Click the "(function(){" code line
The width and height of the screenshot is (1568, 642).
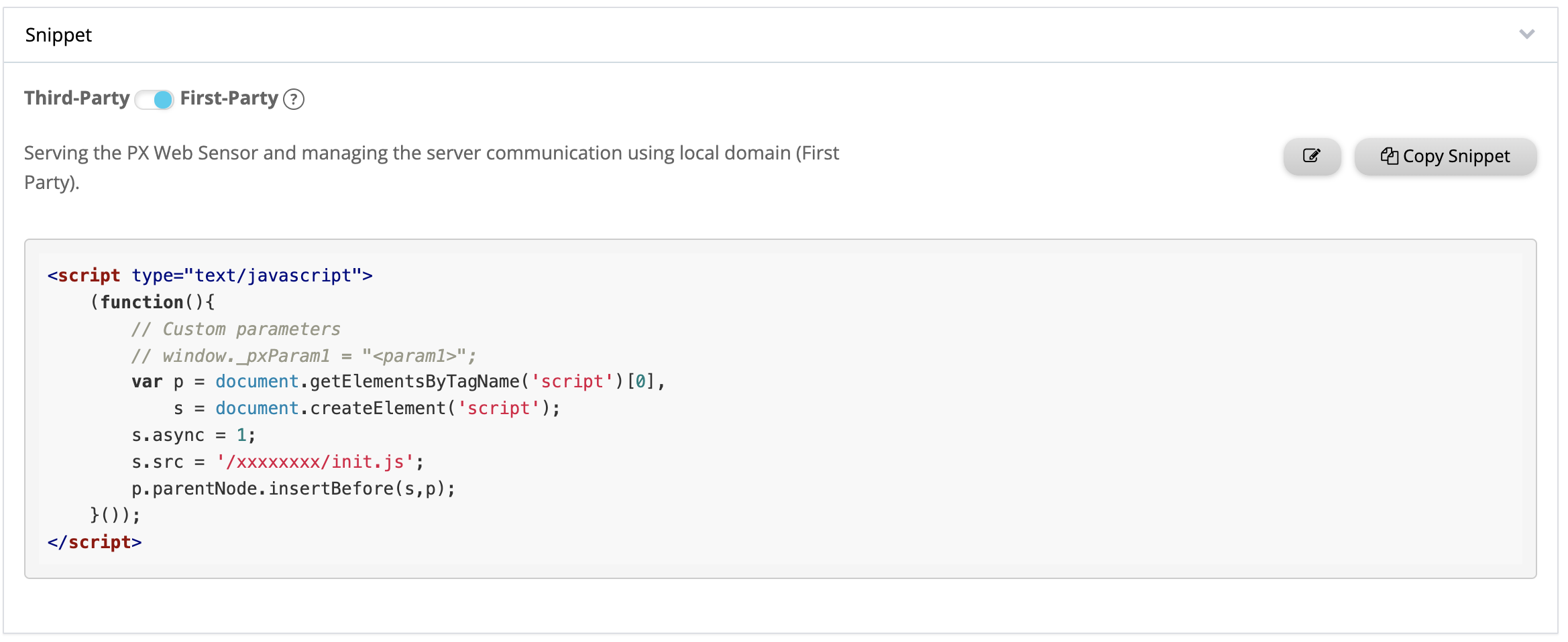coord(152,302)
